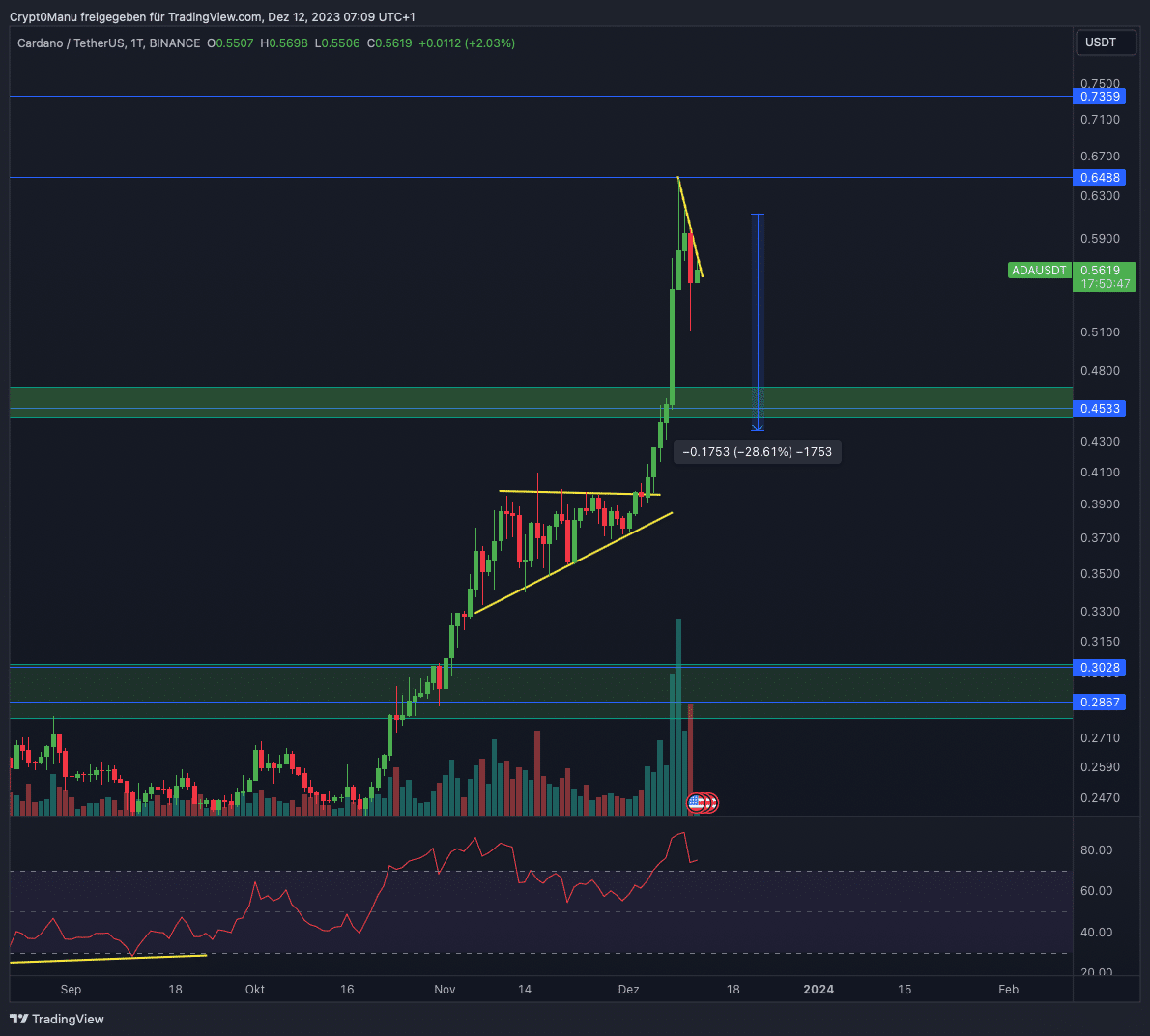This screenshot has width=1150, height=1036.
Task: Select the 0.4533 price level label
Action: (x=1100, y=409)
